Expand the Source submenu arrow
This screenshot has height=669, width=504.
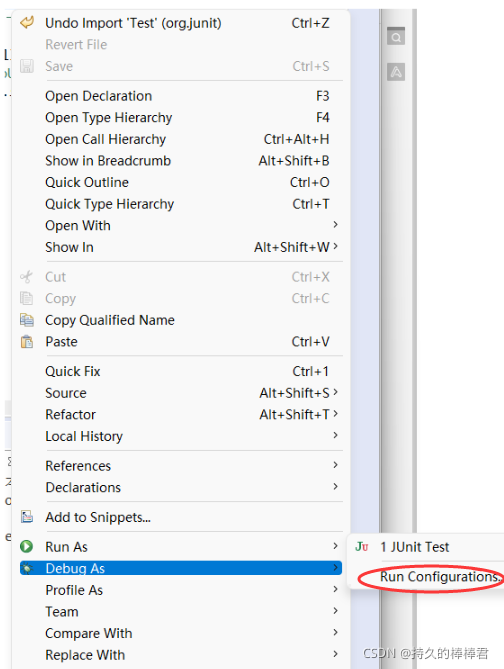point(335,392)
